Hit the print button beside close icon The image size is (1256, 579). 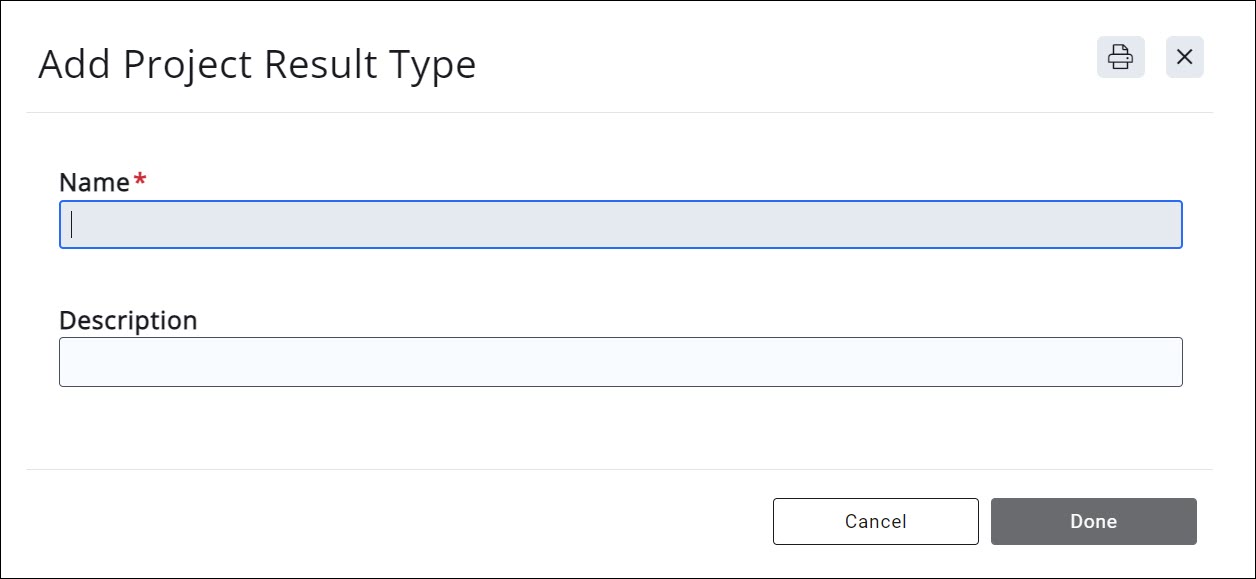pyautogui.click(x=1120, y=57)
